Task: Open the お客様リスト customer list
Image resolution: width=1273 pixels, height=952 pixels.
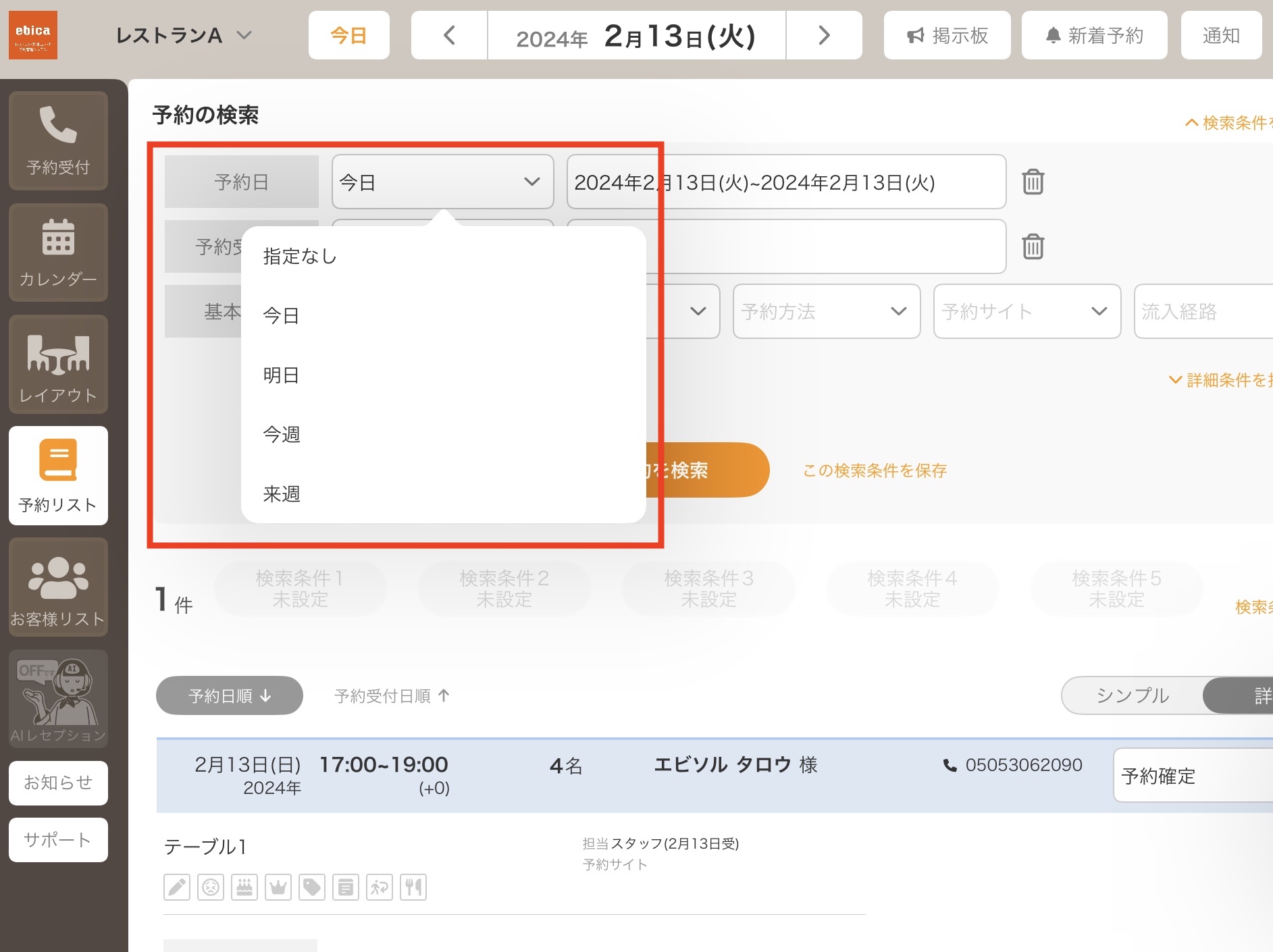Action: click(x=58, y=587)
